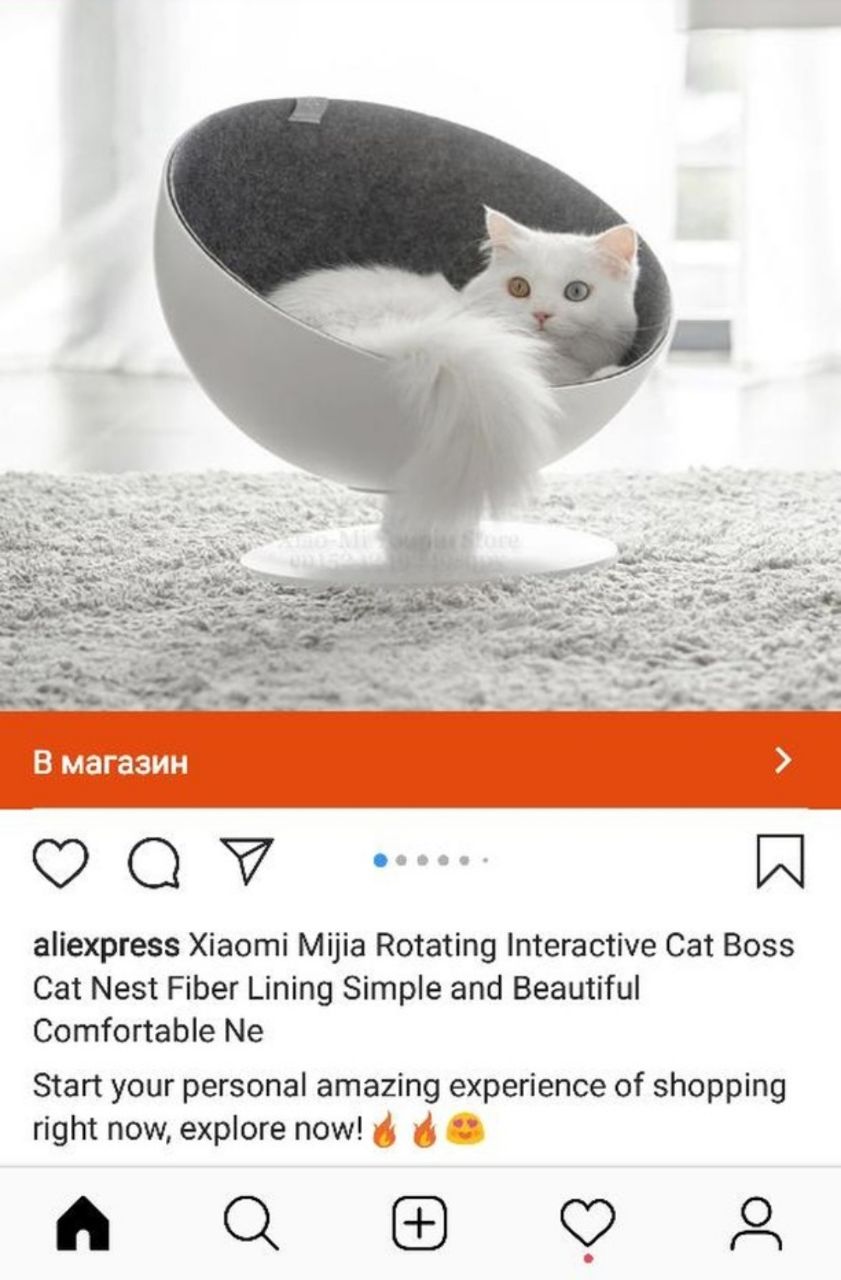Open comments with the speech bubble icon
Image resolution: width=841 pixels, height=1280 pixels.
tap(154, 862)
